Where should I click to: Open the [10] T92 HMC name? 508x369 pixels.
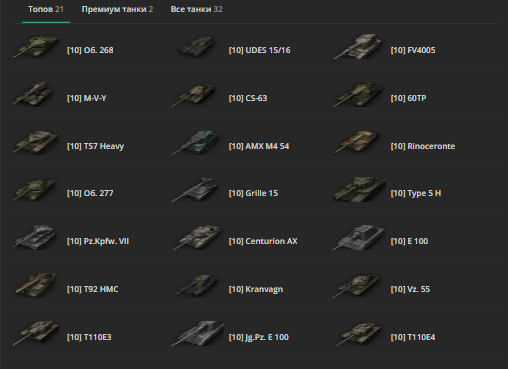point(92,289)
